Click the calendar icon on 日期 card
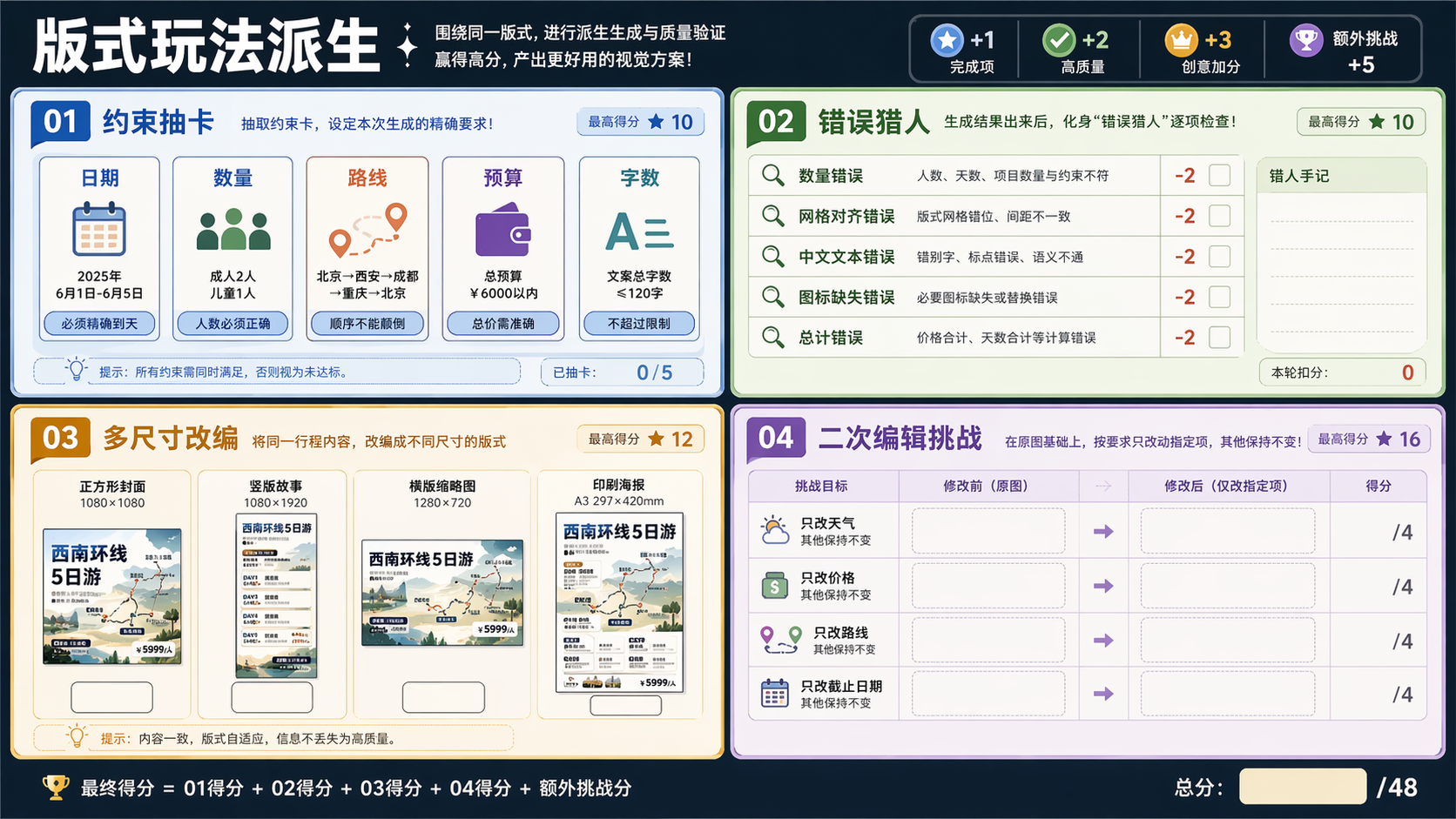Viewport: 1456px width, 819px height. [x=99, y=229]
